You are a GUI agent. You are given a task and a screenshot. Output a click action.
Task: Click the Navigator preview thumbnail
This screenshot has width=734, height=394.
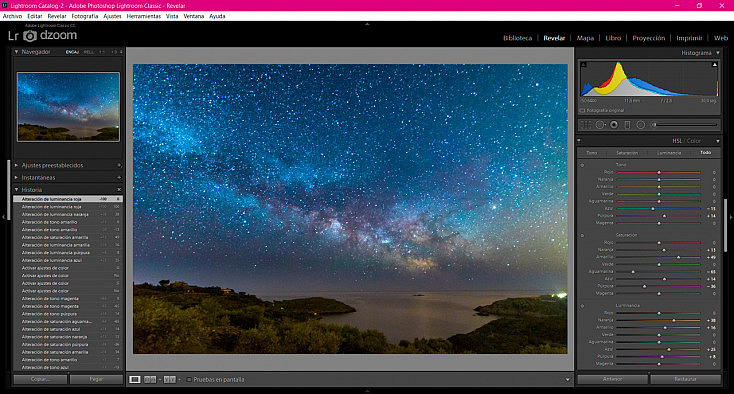(x=68, y=107)
